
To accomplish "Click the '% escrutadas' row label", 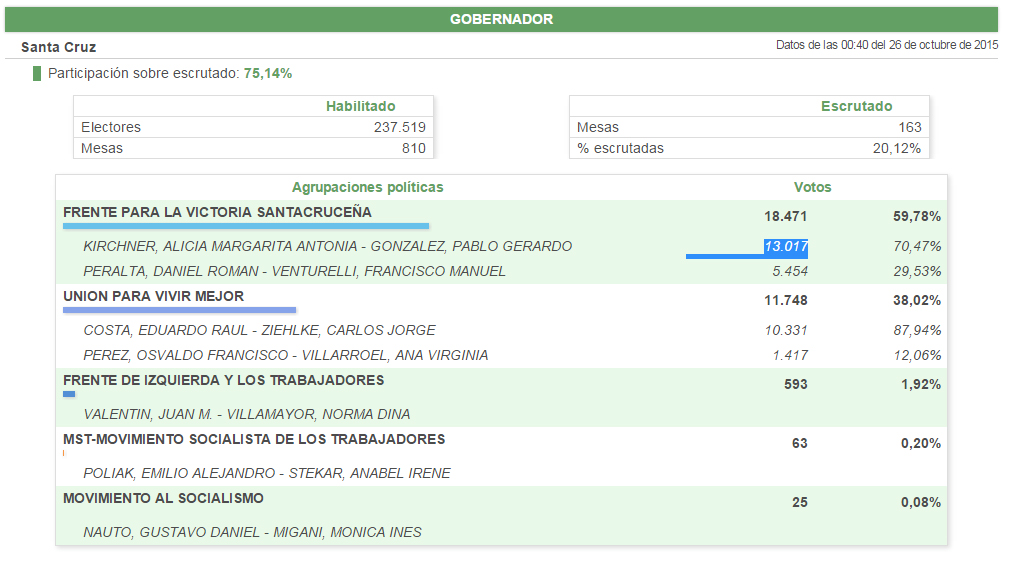I will (620, 148).
